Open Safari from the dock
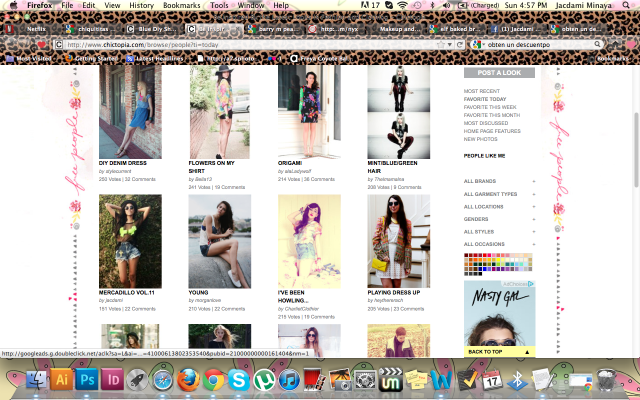Screen dimensions: 640x400 [x=163, y=380]
